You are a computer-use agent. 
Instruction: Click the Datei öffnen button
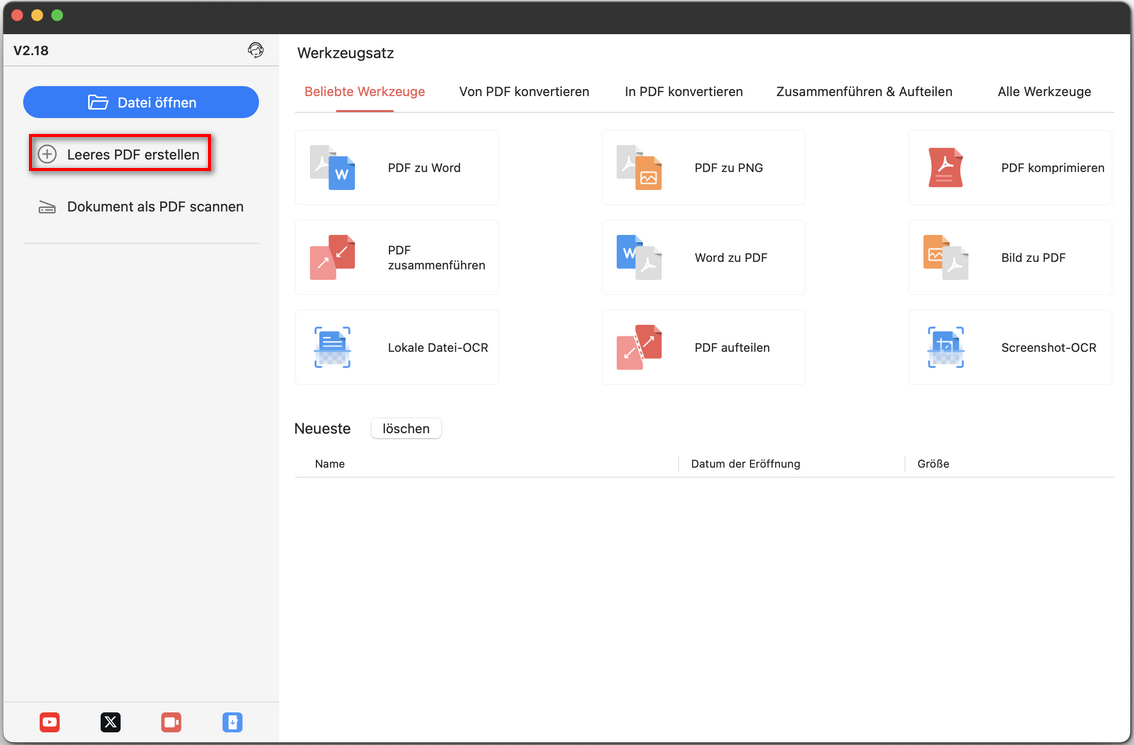(x=141, y=102)
